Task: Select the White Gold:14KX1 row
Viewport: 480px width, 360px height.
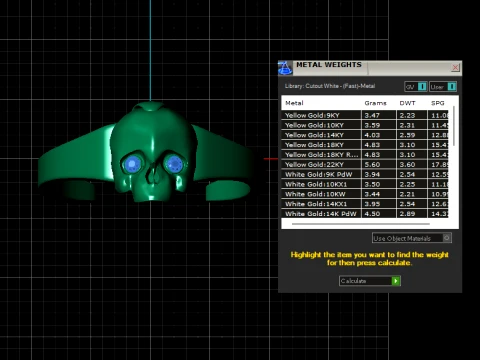Action: (365, 204)
